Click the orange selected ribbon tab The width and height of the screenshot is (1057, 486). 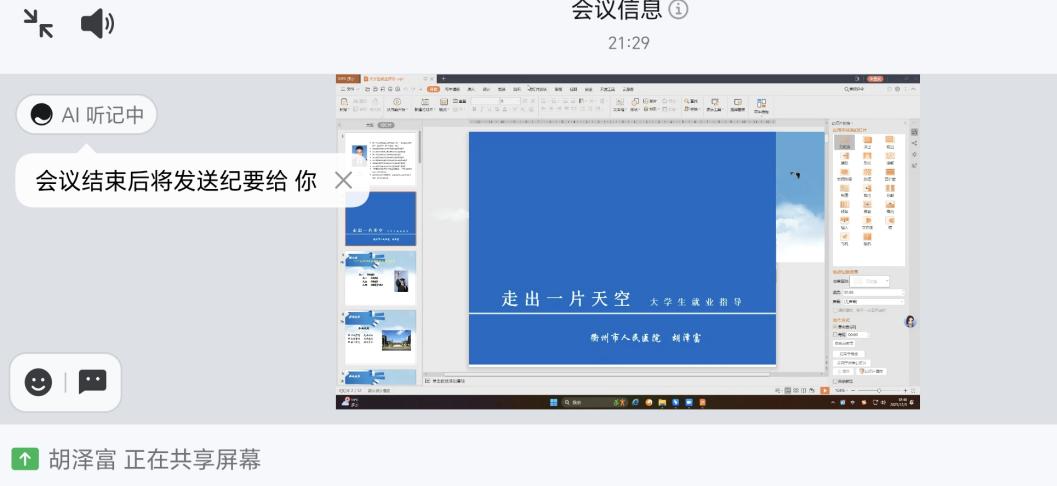pos(434,89)
